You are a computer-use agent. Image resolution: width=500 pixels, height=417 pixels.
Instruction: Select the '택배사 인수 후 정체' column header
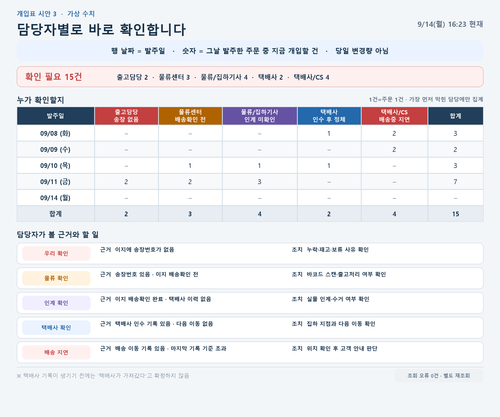click(x=329, y=116)
